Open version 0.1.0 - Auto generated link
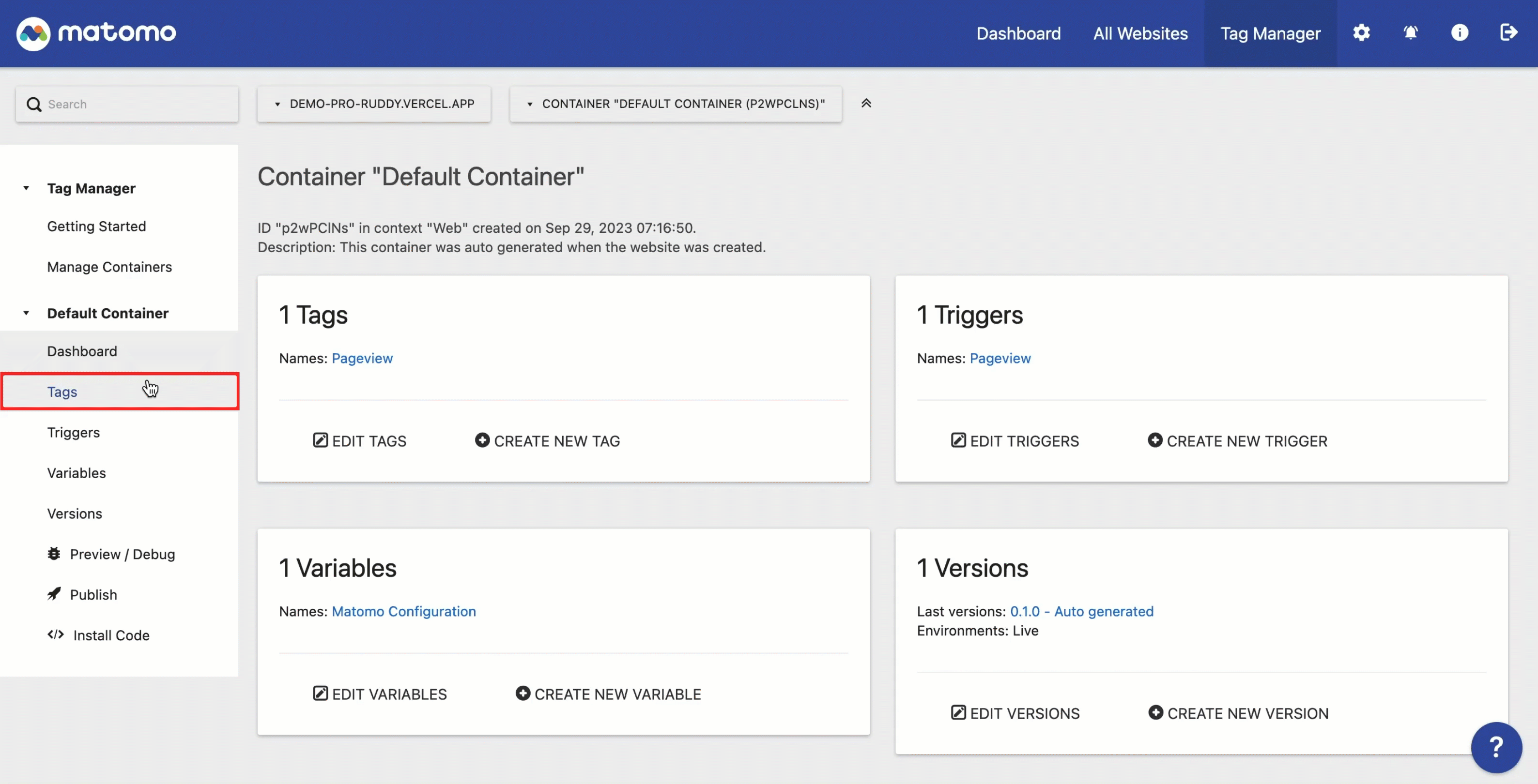 pyautogui.click(x=1082, y=611)
